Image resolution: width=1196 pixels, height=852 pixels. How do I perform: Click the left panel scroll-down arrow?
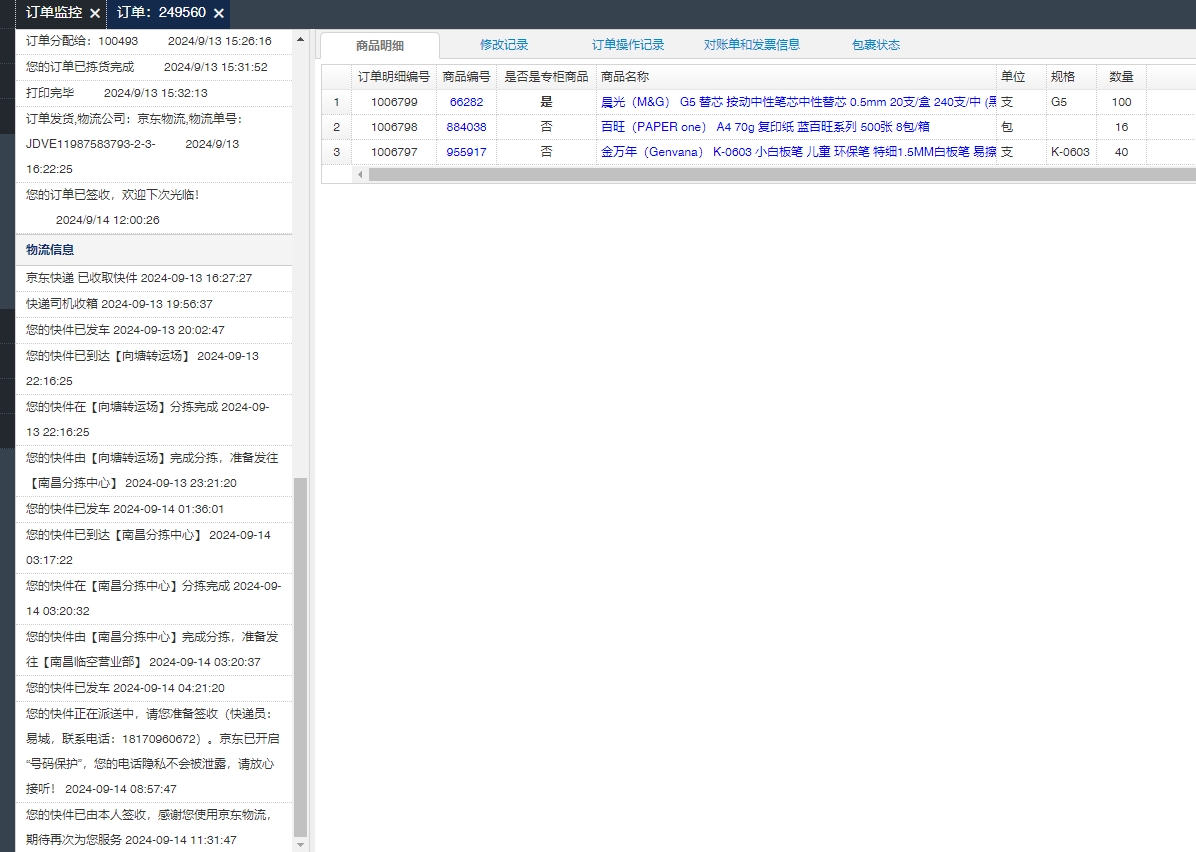click(301, 844)
